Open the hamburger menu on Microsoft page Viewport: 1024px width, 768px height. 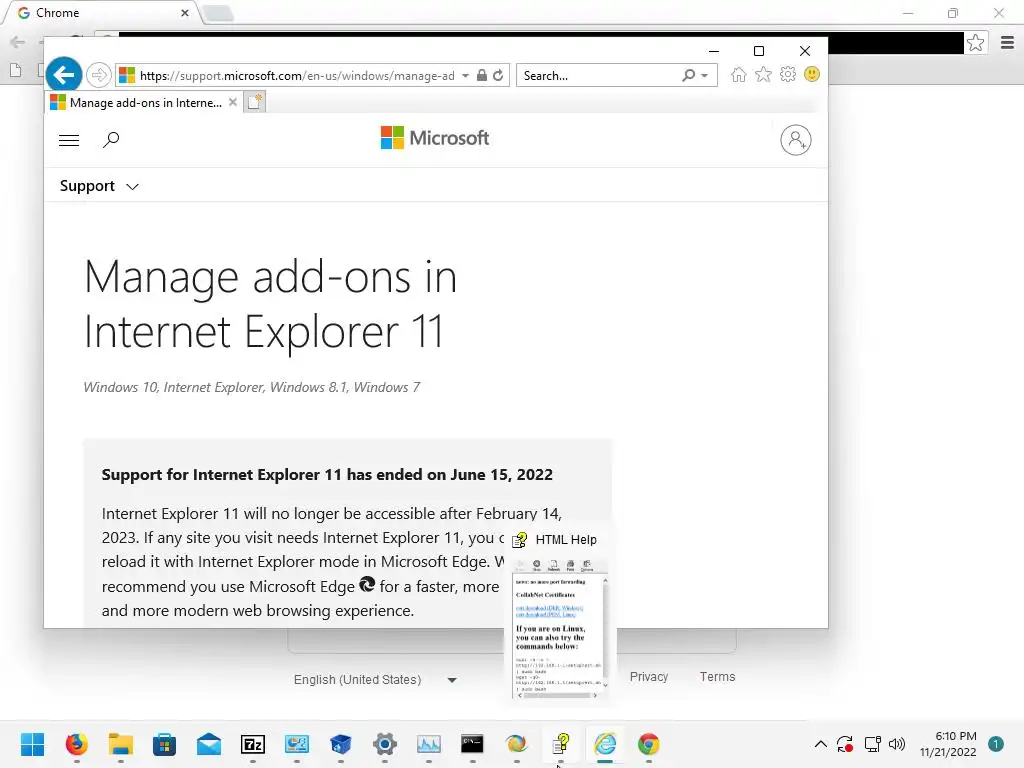(x=69, y=140)
